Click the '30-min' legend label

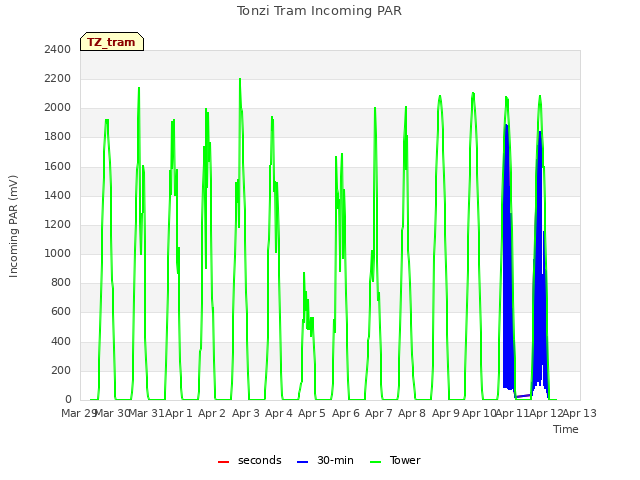[x=335, y=460]
